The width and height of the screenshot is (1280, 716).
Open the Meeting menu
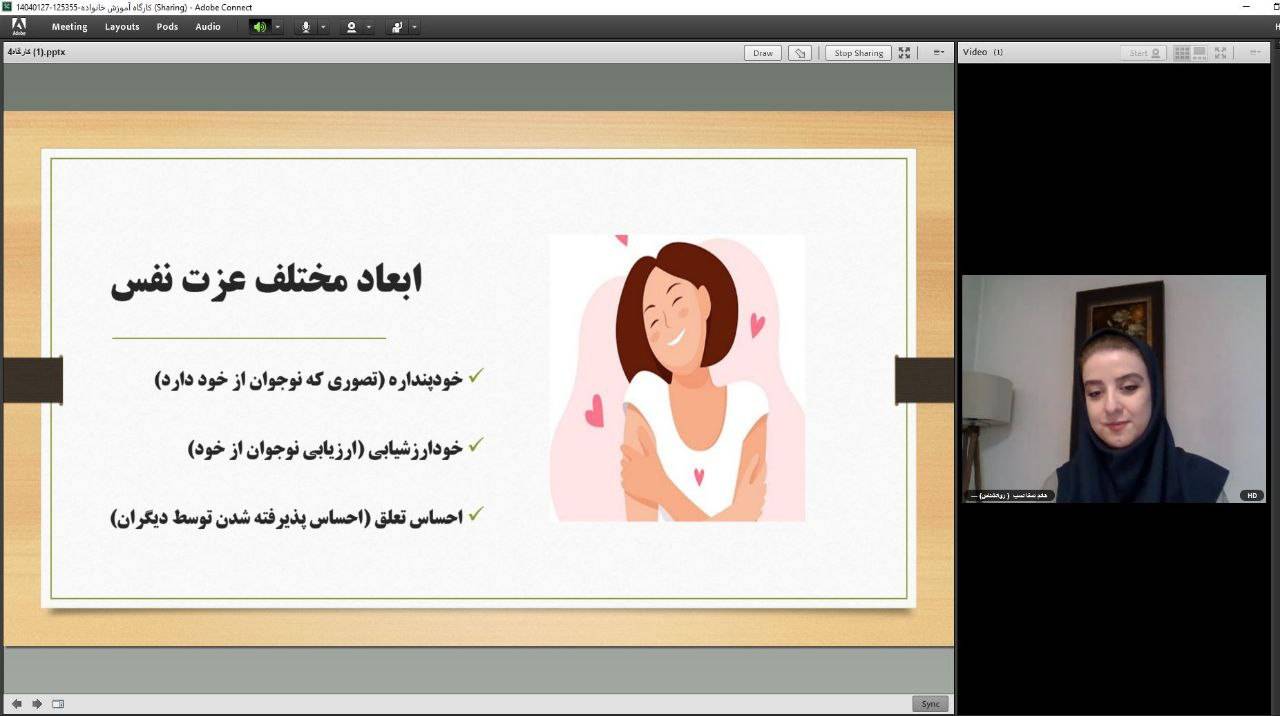[x=69, y=27]
